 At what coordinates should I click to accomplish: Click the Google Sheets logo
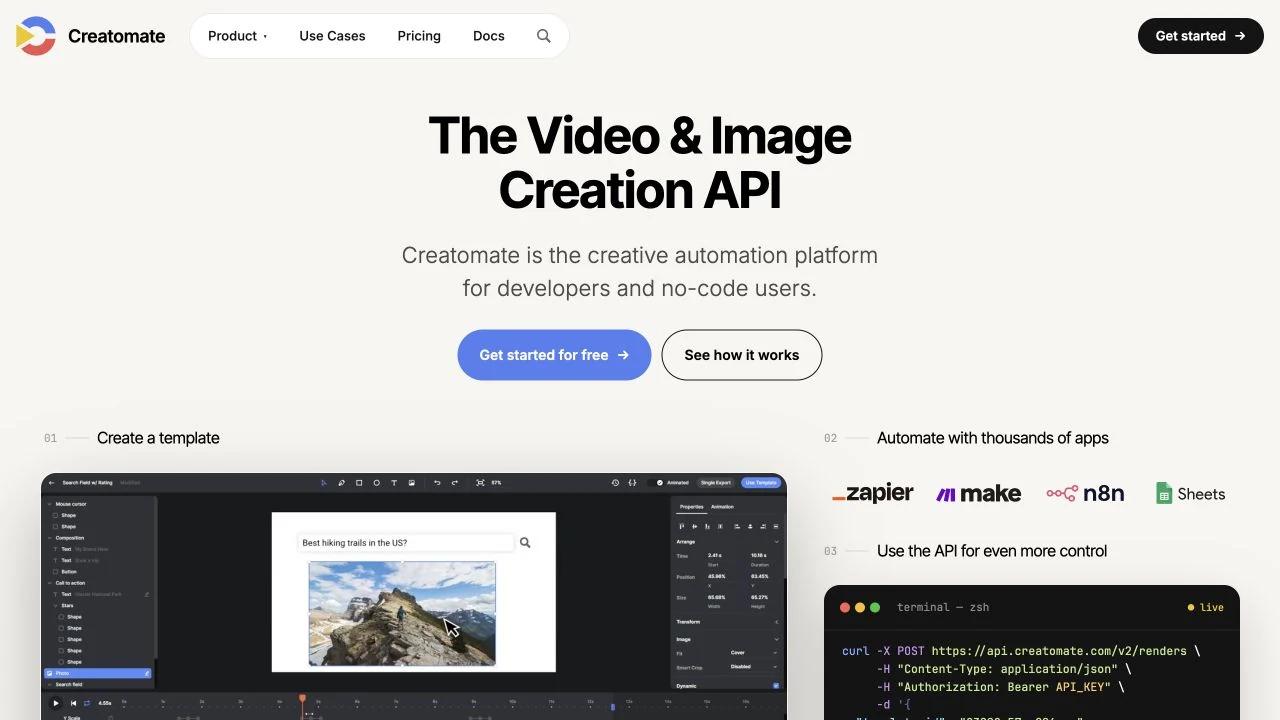(1190, 494)
